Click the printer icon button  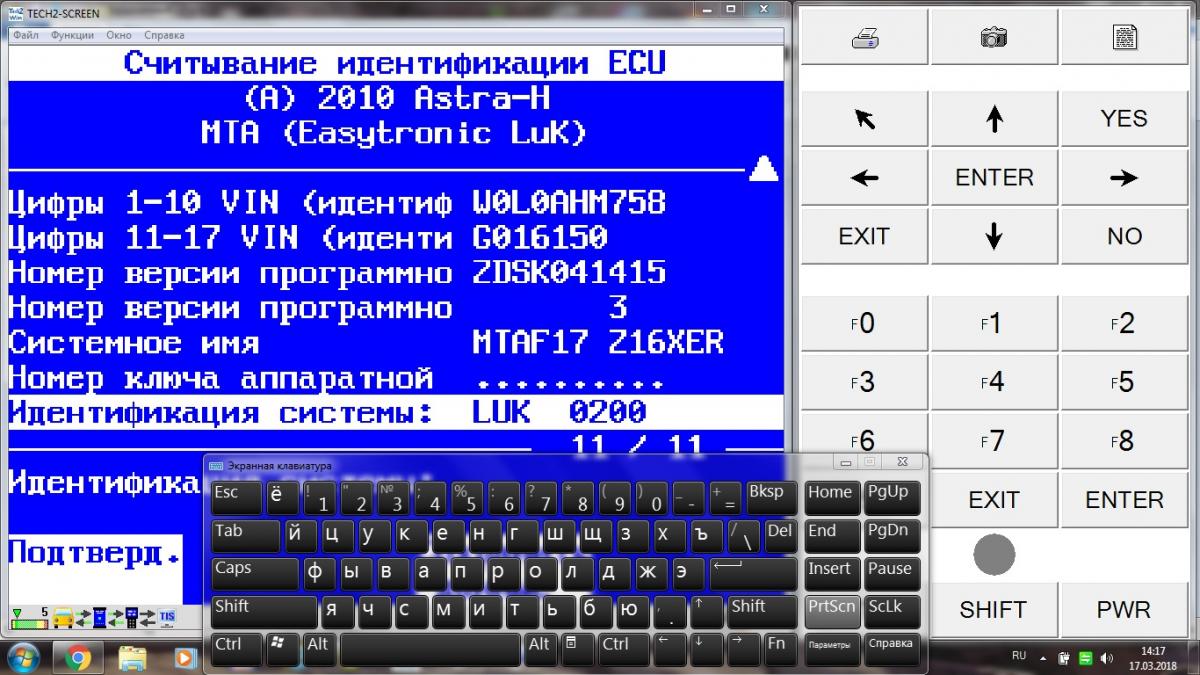tap(864, 38)
